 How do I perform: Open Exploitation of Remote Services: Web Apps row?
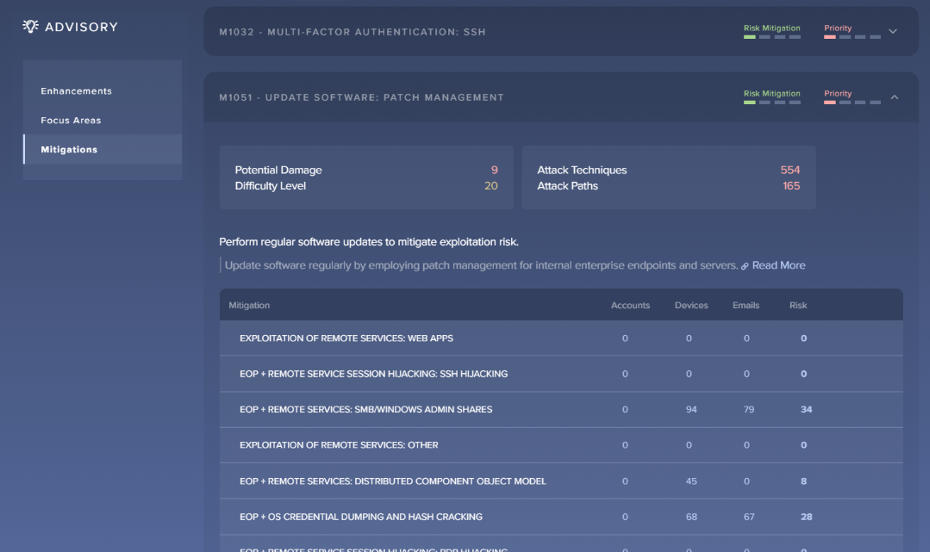click(x=561, y=338)
